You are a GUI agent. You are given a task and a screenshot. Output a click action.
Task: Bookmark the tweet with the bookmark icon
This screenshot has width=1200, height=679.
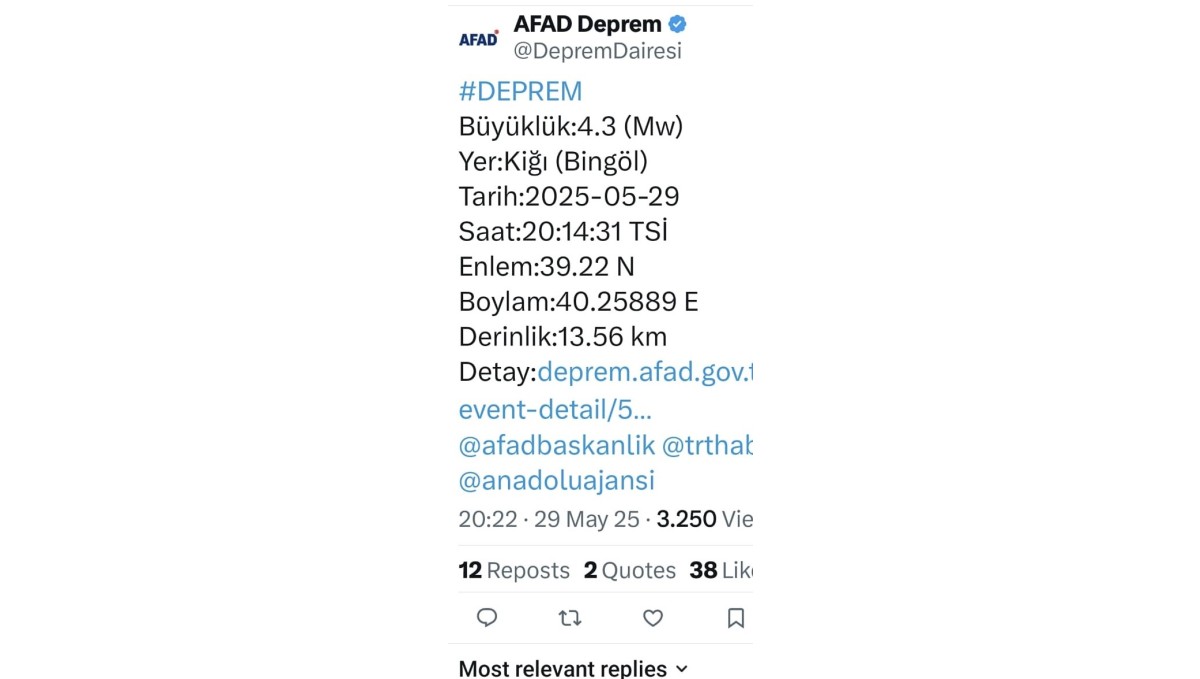pos(735,618)
